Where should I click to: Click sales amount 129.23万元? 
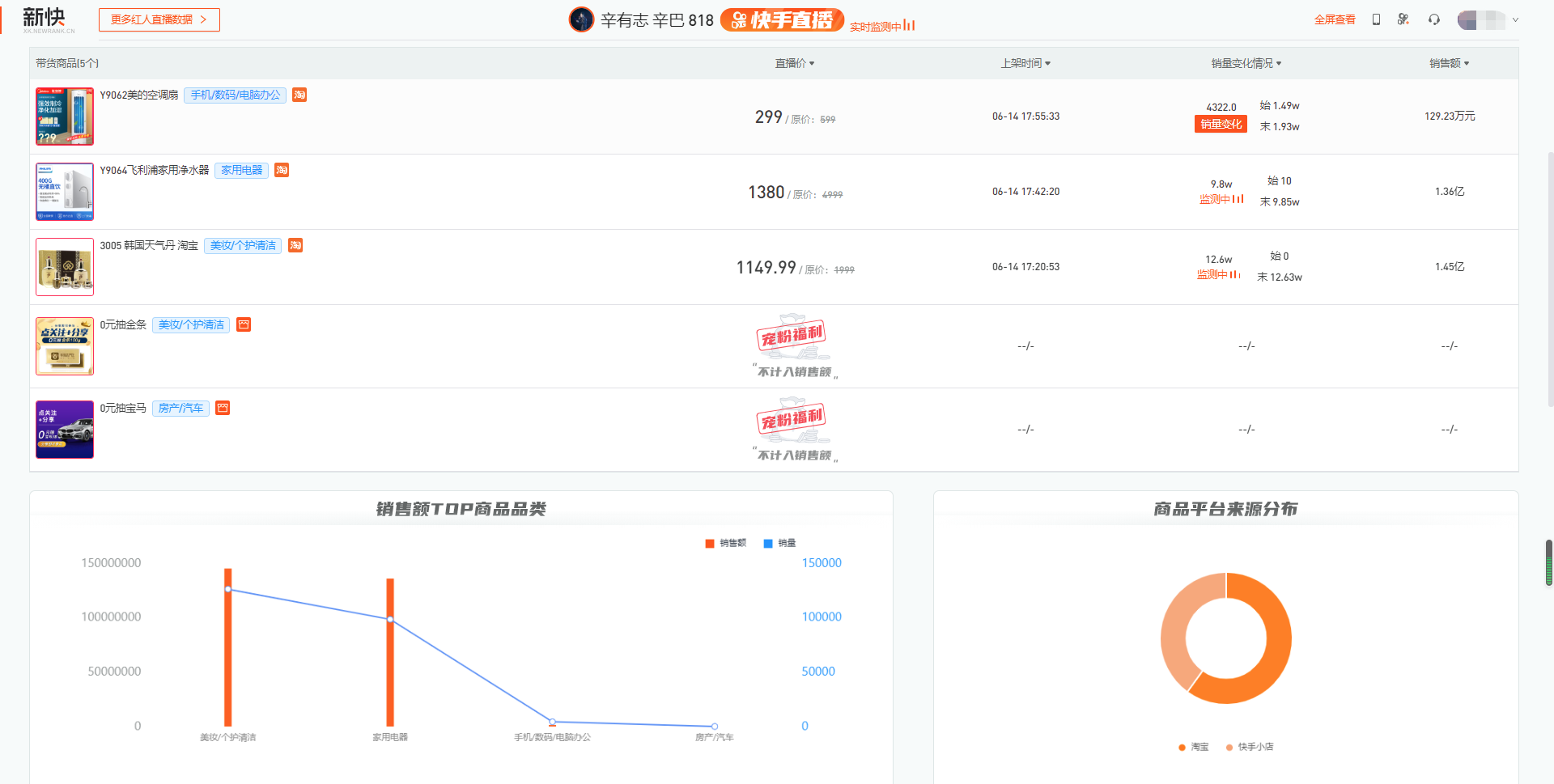1450,117
